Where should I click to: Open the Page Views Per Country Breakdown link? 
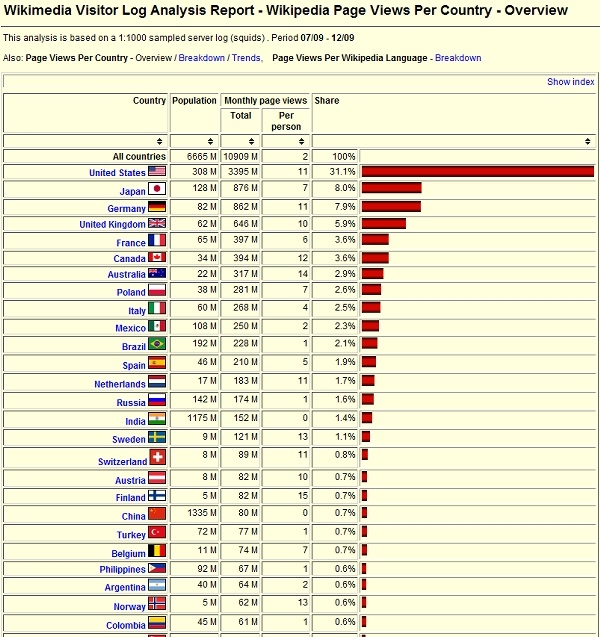coord(201,58)
